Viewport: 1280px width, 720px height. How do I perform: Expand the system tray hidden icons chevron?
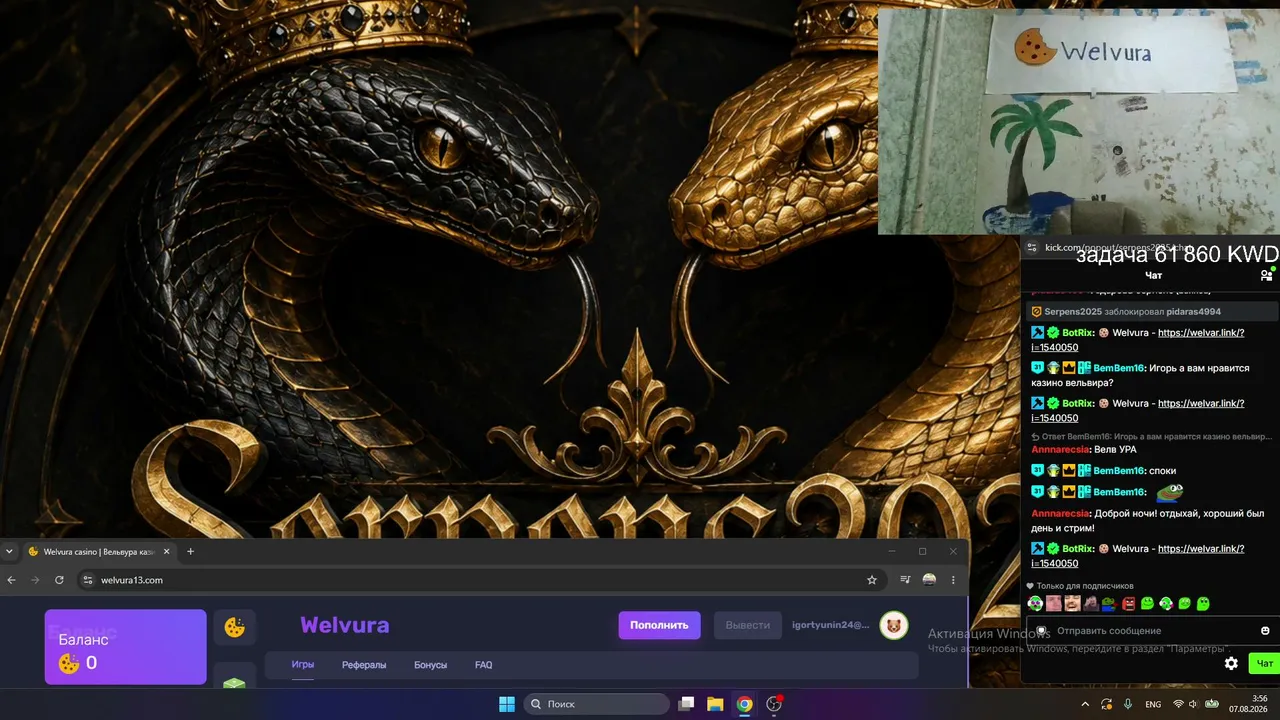tap(1085, 704)
